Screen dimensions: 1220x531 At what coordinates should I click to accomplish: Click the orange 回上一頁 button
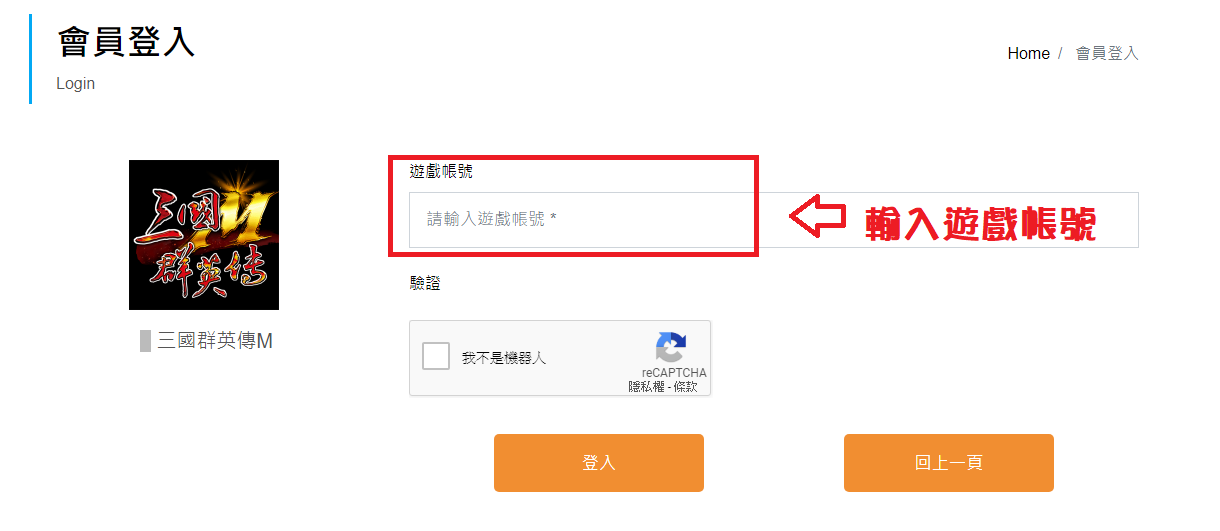coord(949,463)
